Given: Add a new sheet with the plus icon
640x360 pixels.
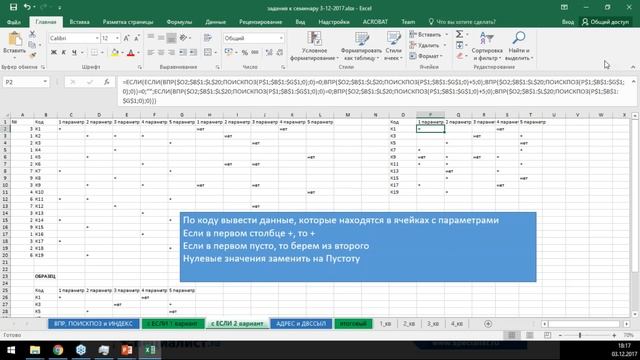Looking at the screenshot, I should [488, 324].
